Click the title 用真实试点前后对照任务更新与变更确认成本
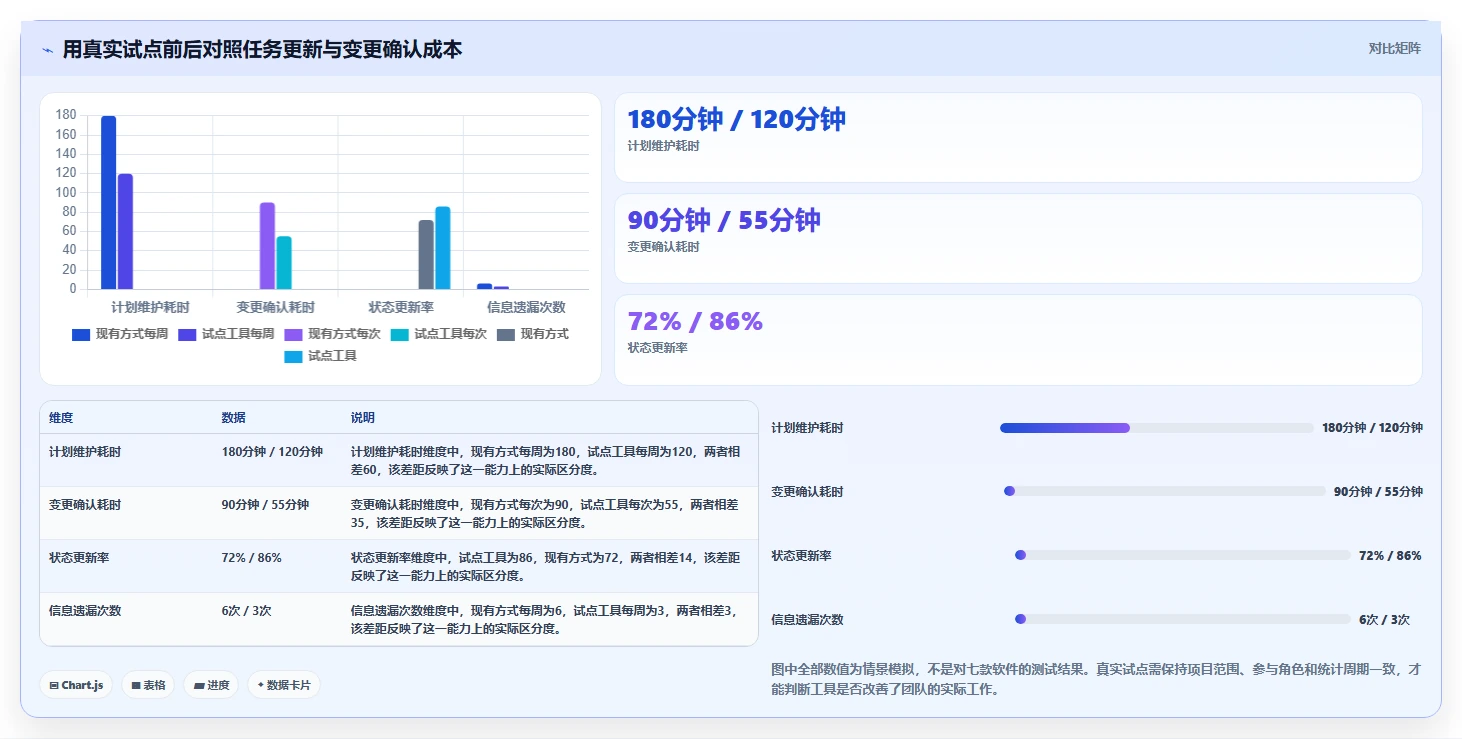 (262, 50)
